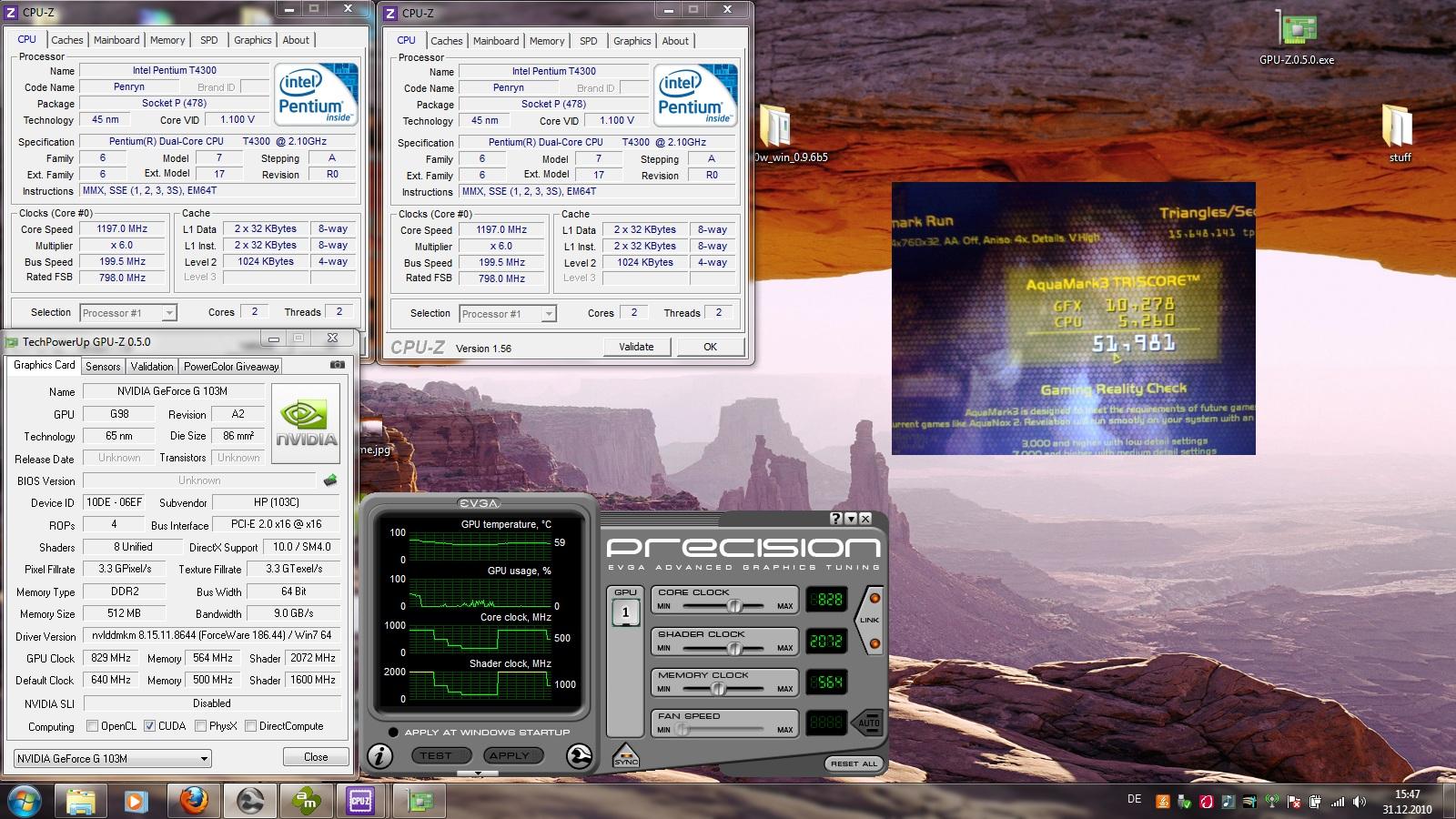Click the SYNC icon in Precision
The width and height of the screenshot is (1456, 819).
(625, 754)
